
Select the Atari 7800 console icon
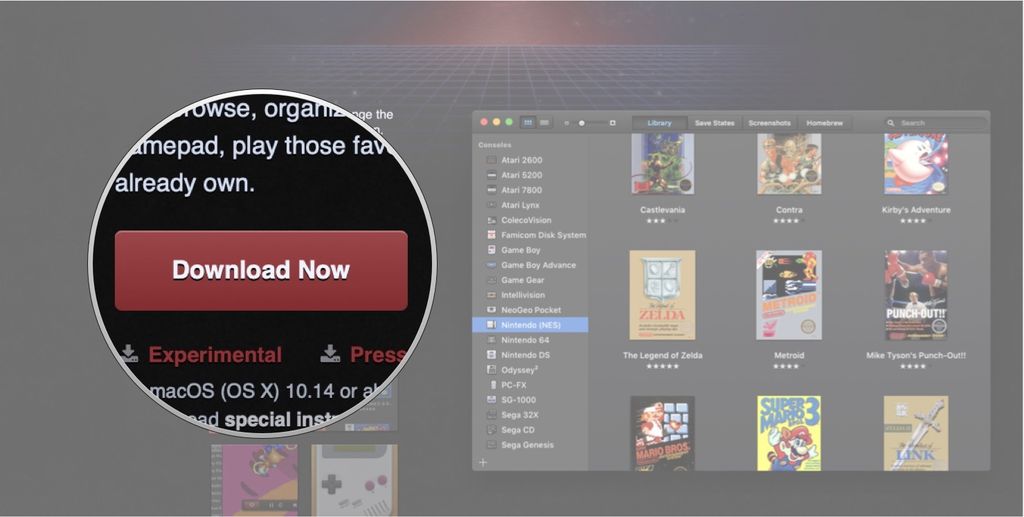pos(492,190)
